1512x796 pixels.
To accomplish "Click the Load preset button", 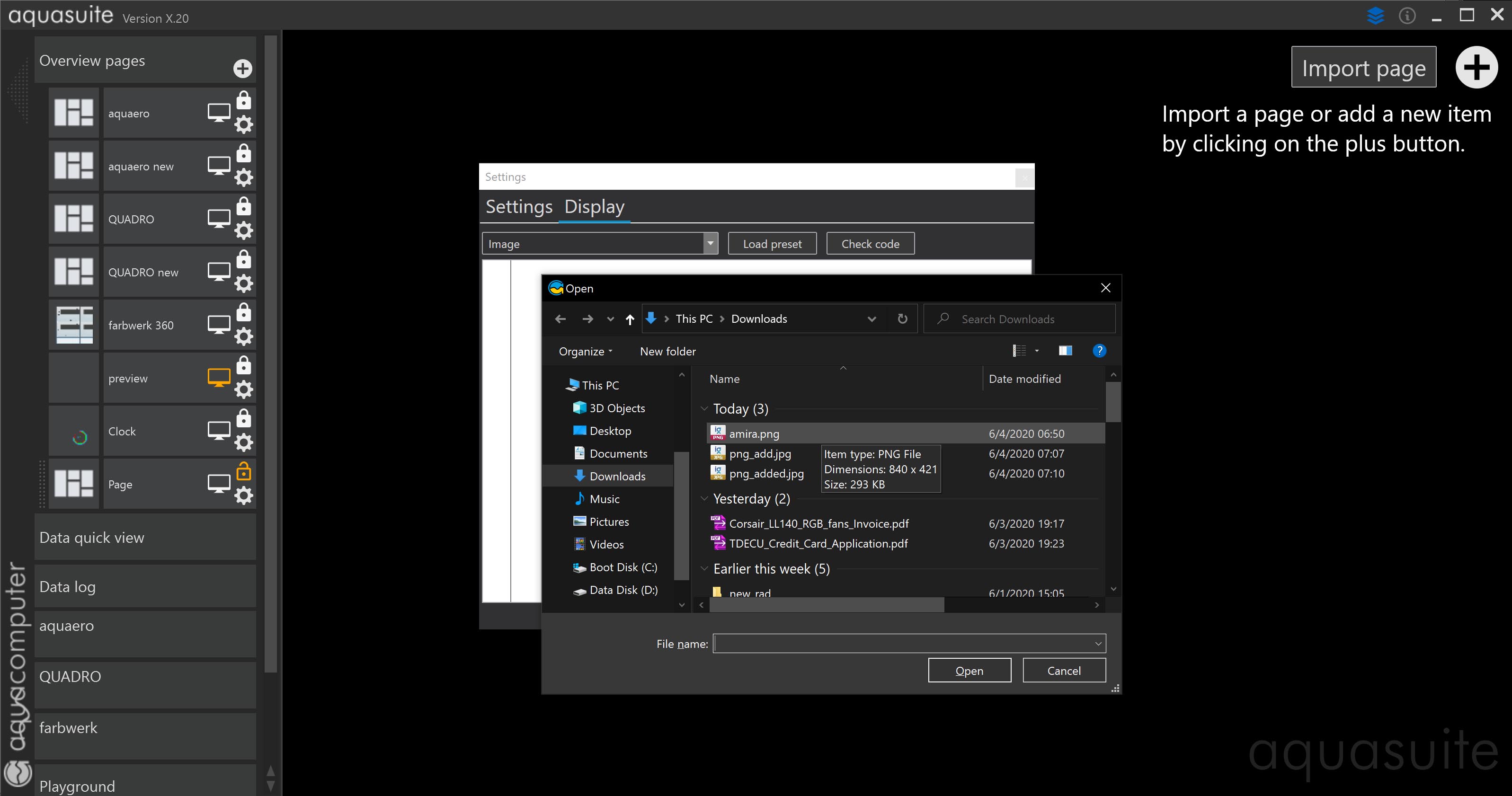I will (772, 243).
